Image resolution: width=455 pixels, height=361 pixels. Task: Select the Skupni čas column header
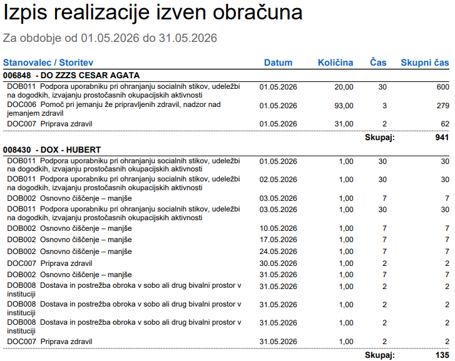pyautogui.click(x=425, y=62)
